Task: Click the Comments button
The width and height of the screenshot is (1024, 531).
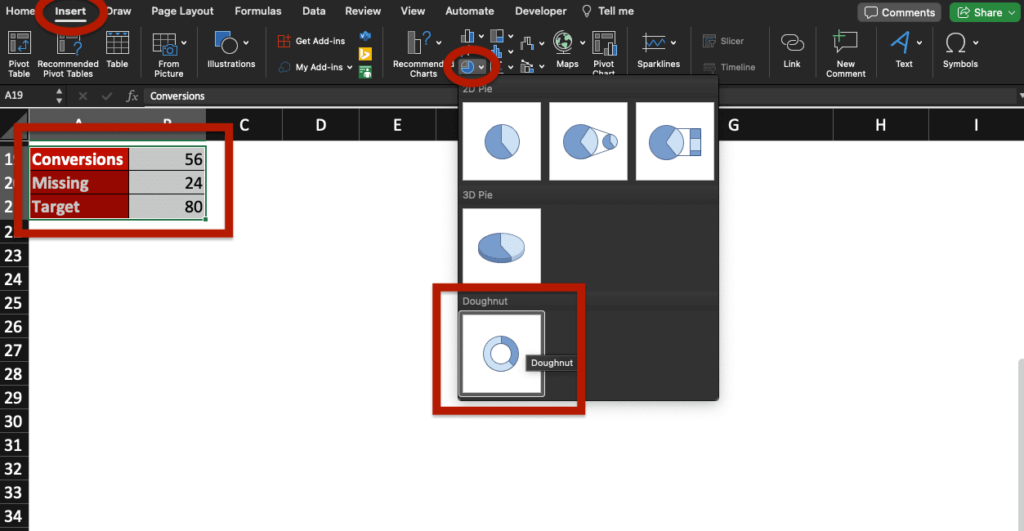Action: (x=899, y=13)
